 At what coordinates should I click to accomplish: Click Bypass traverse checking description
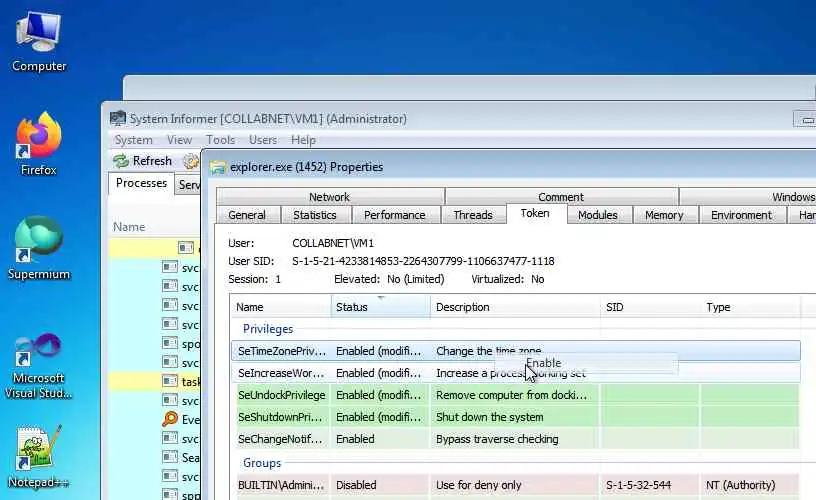tap(497, 439)
